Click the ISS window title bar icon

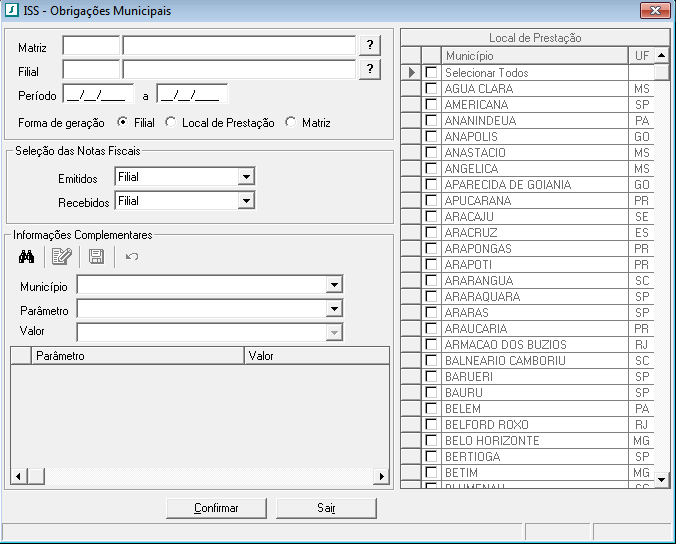pos(11,11)
